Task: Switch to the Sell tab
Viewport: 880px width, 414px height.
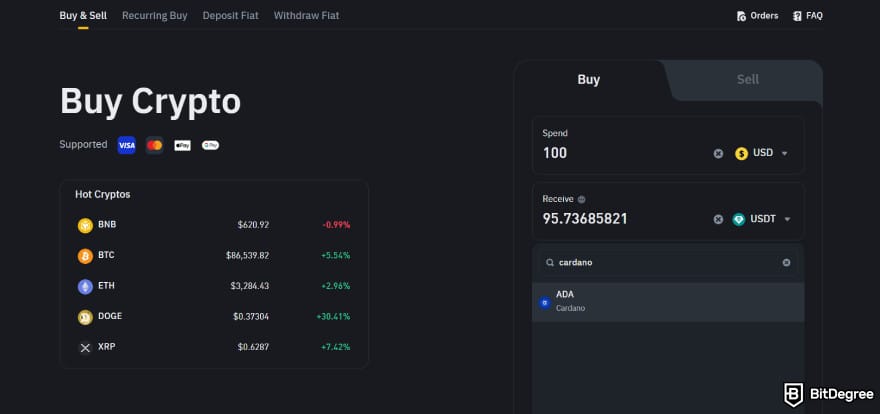Action: [748, 80]
